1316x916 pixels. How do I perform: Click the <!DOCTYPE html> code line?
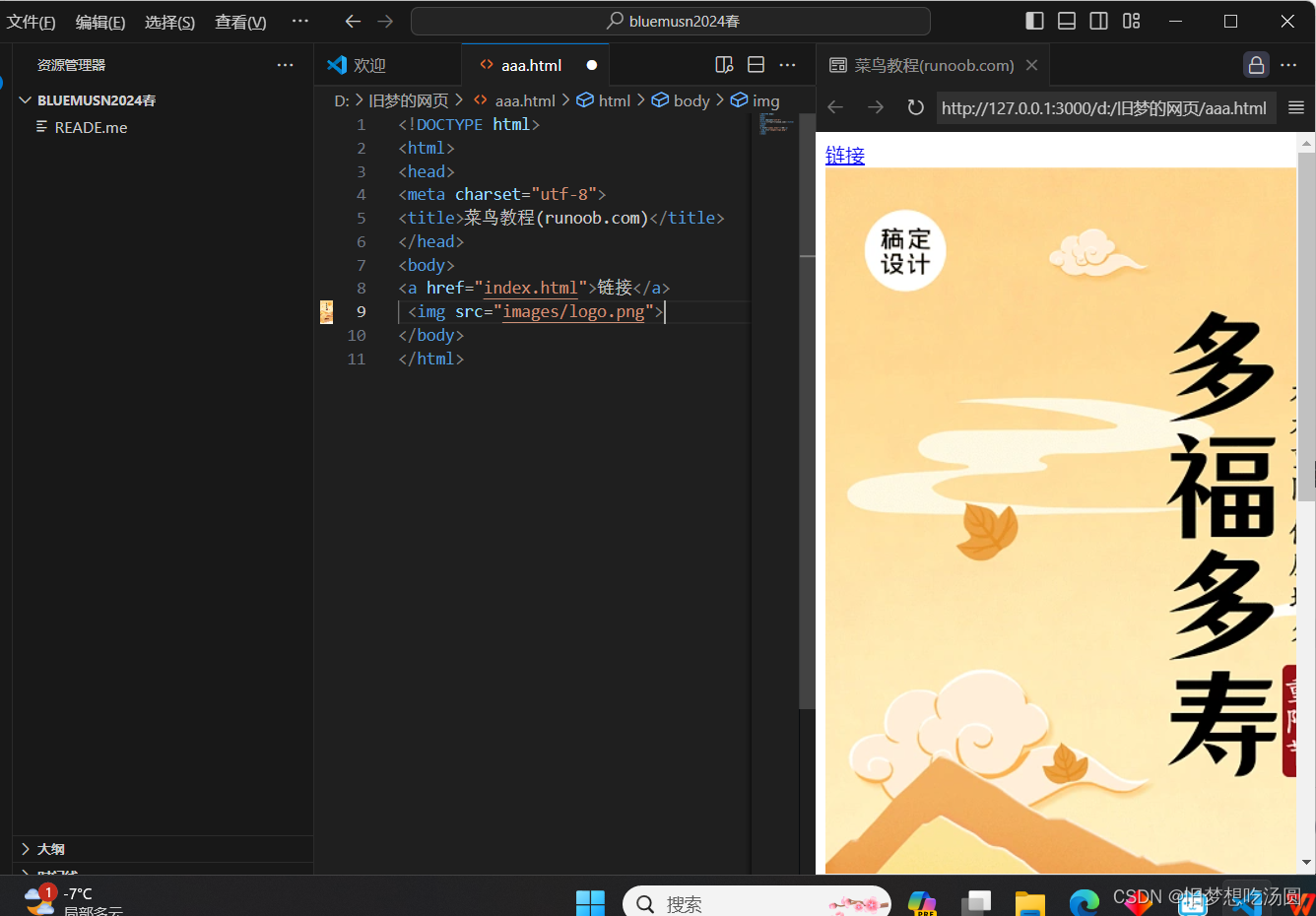click(x=469, y=124)
